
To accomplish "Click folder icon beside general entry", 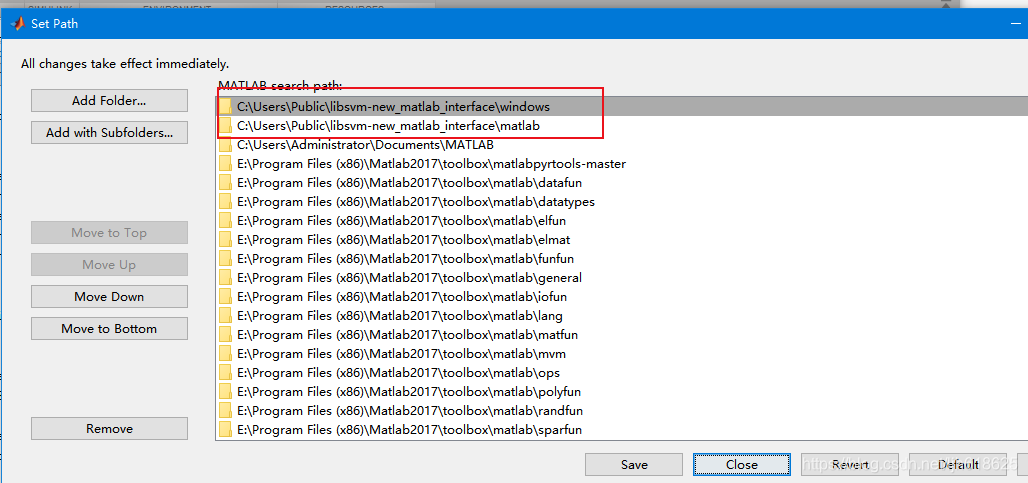I will [226, 277].
